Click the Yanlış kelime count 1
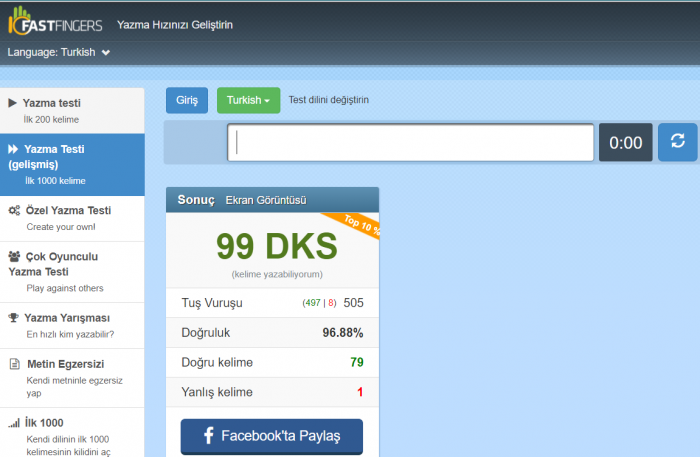Image resolution: width=700 pixels, height=457 pixels. point(360,392)
